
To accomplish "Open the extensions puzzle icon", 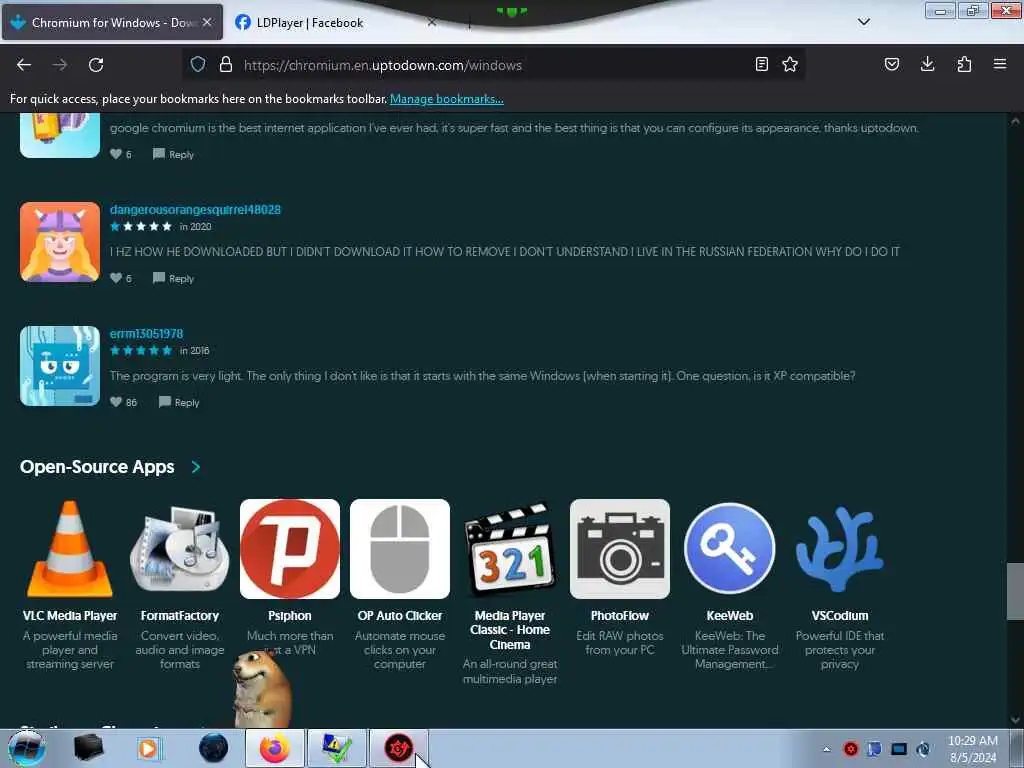I will (964, 64).
